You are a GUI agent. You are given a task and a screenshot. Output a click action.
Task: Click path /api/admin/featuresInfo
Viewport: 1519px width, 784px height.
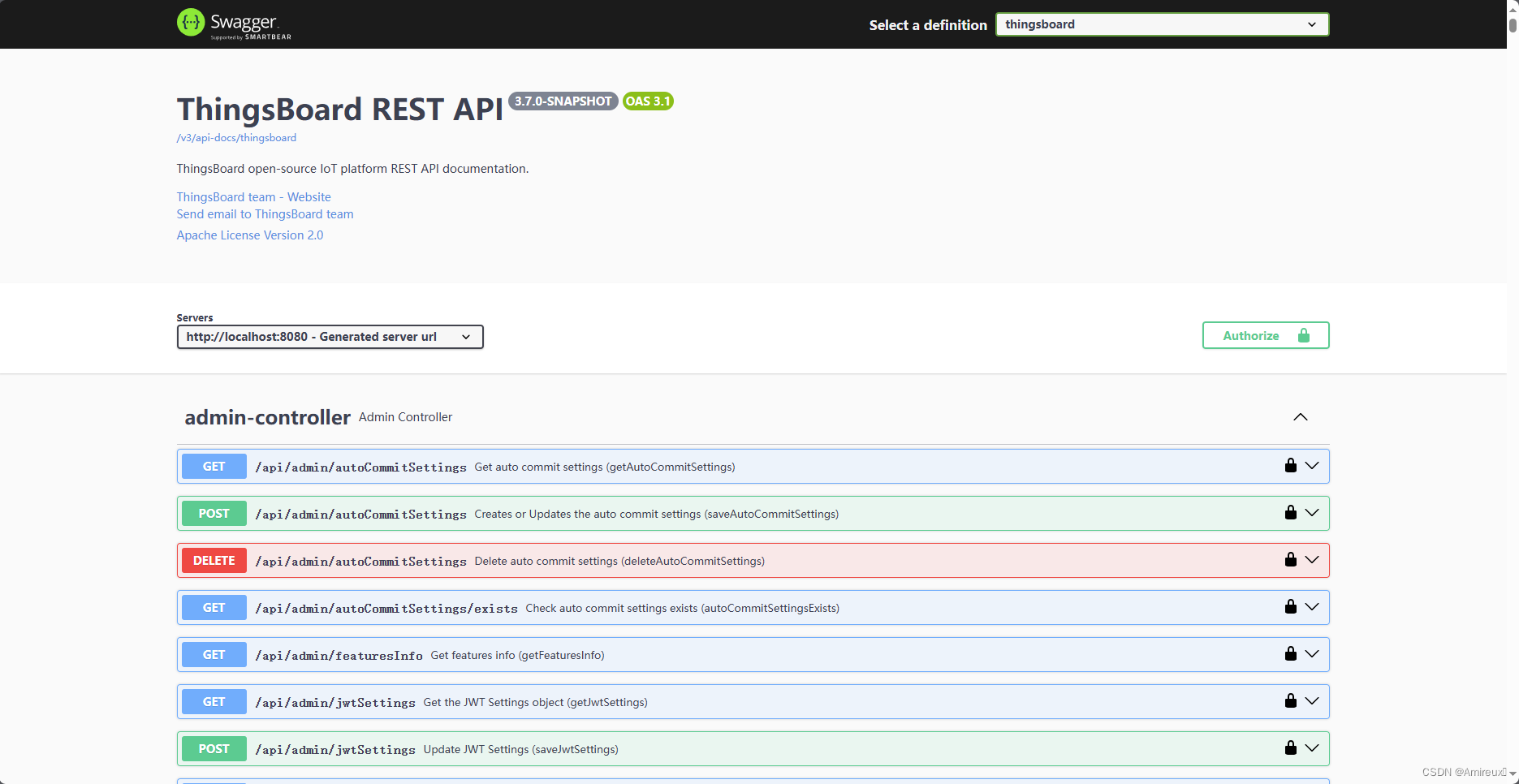pos(339,656)
